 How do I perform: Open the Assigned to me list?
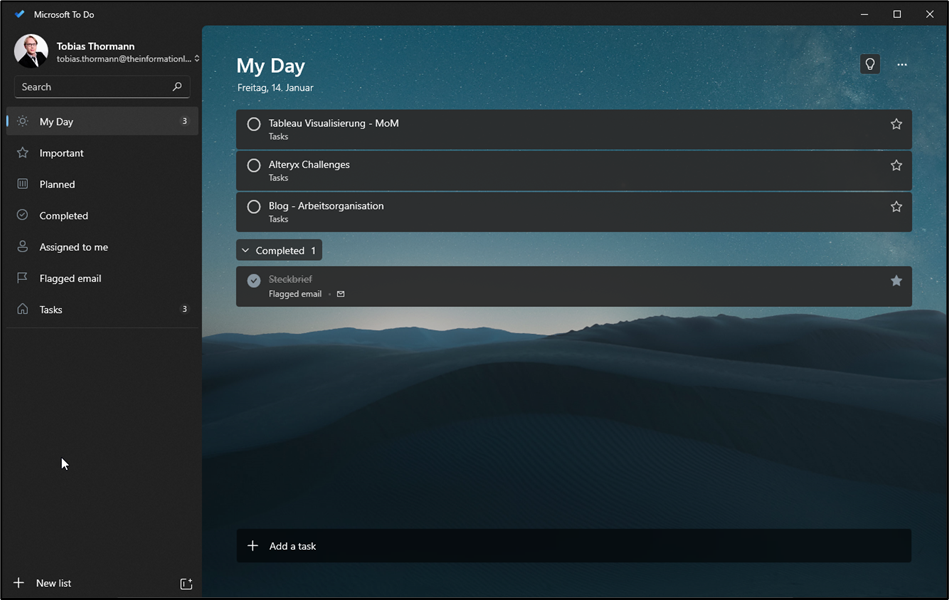click(102, 247)
